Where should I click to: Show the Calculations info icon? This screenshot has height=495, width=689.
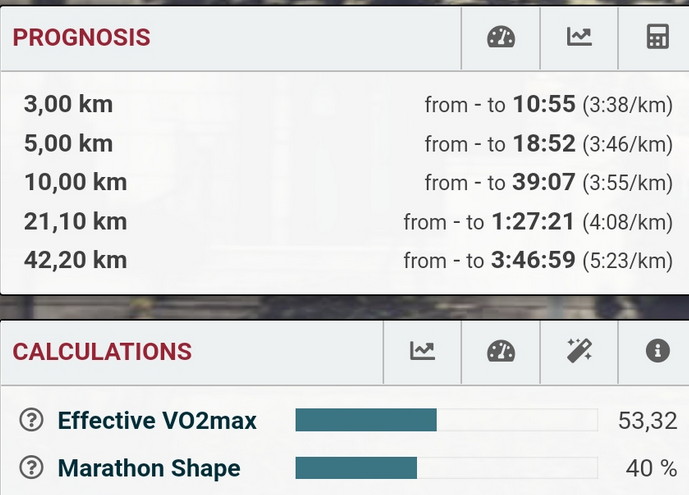click(657, 351)
